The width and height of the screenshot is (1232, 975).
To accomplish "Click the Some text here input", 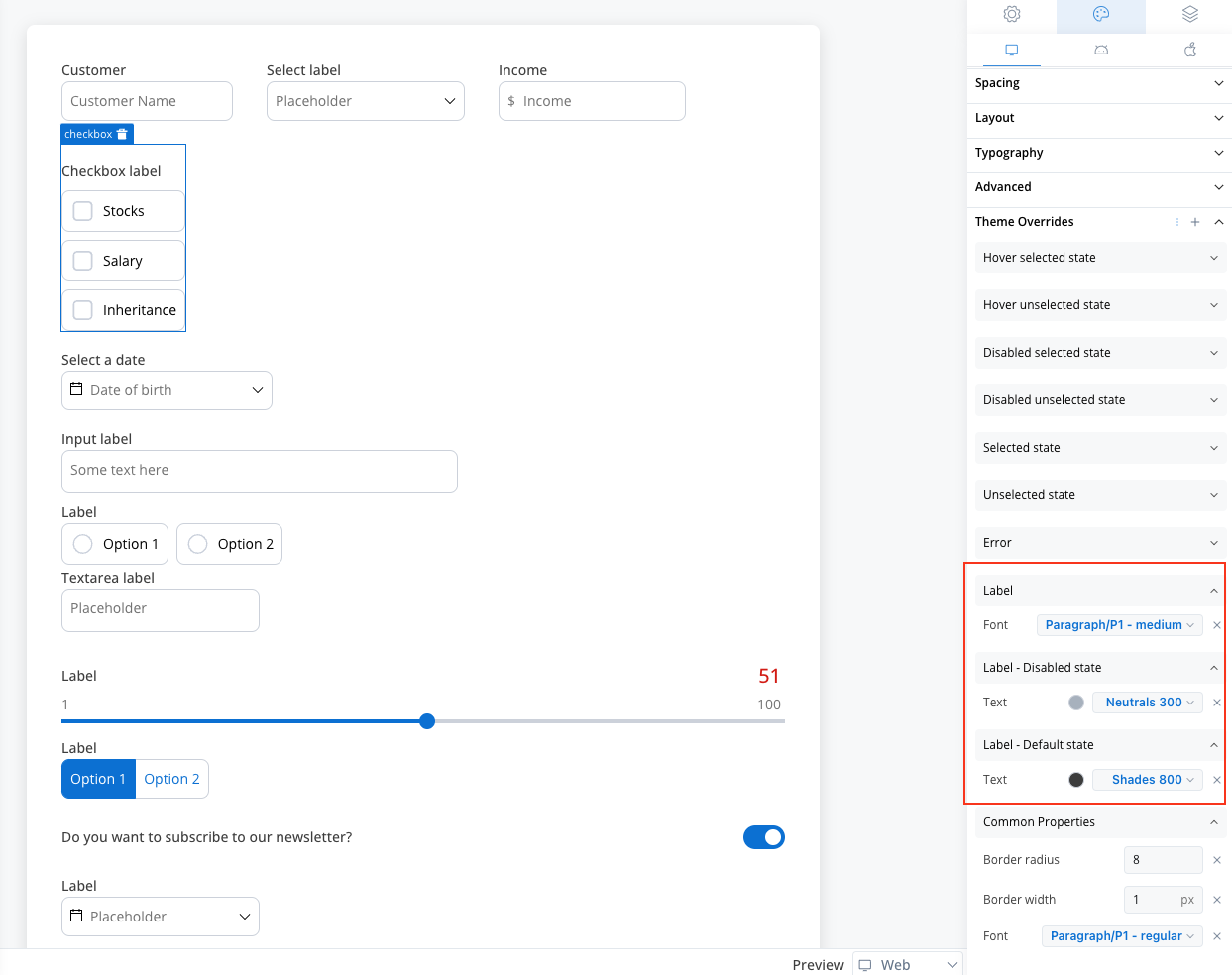I will coord(260,472).
